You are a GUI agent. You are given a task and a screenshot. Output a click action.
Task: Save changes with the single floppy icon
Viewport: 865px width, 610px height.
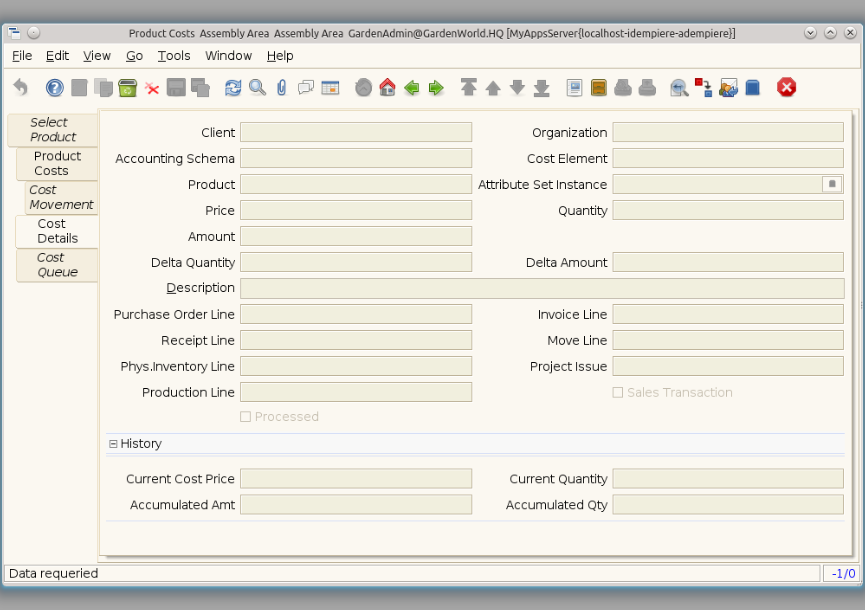(176, 87)
